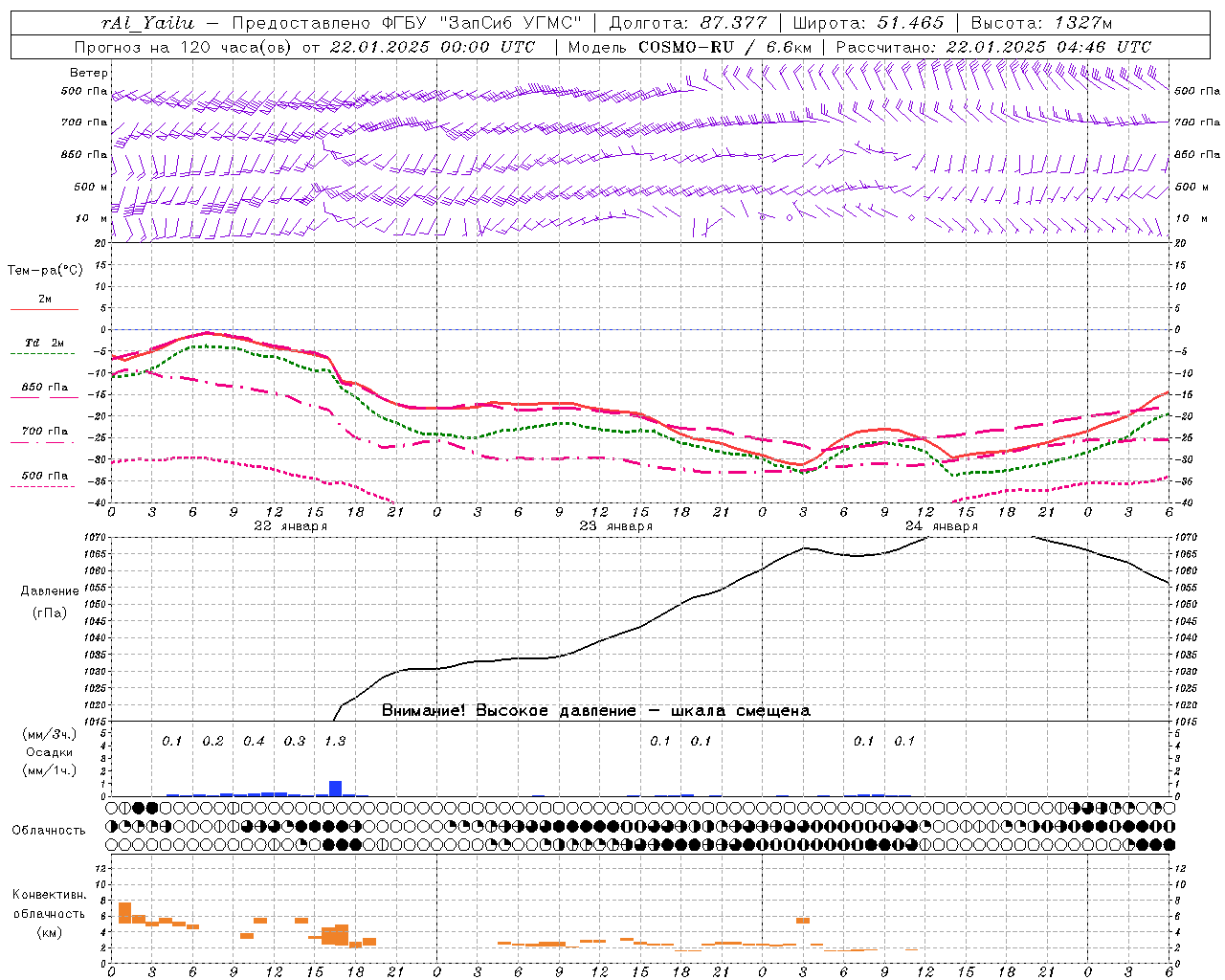Click the 0.4 precipitation value

pos(254,742)
